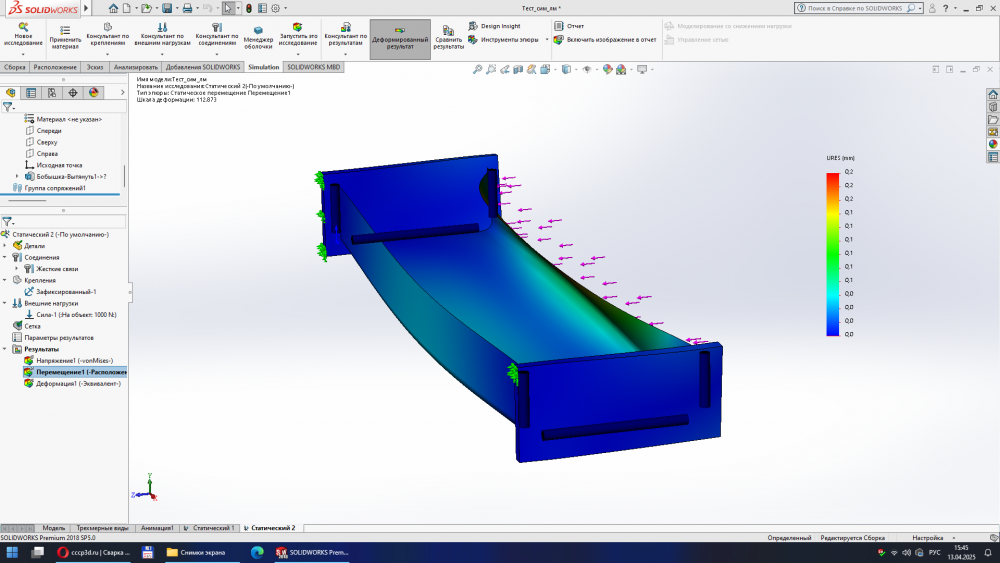Open Менеджер оболочки tool
The height and width of the screenshot is (563, 1000).
coord(258,32)
